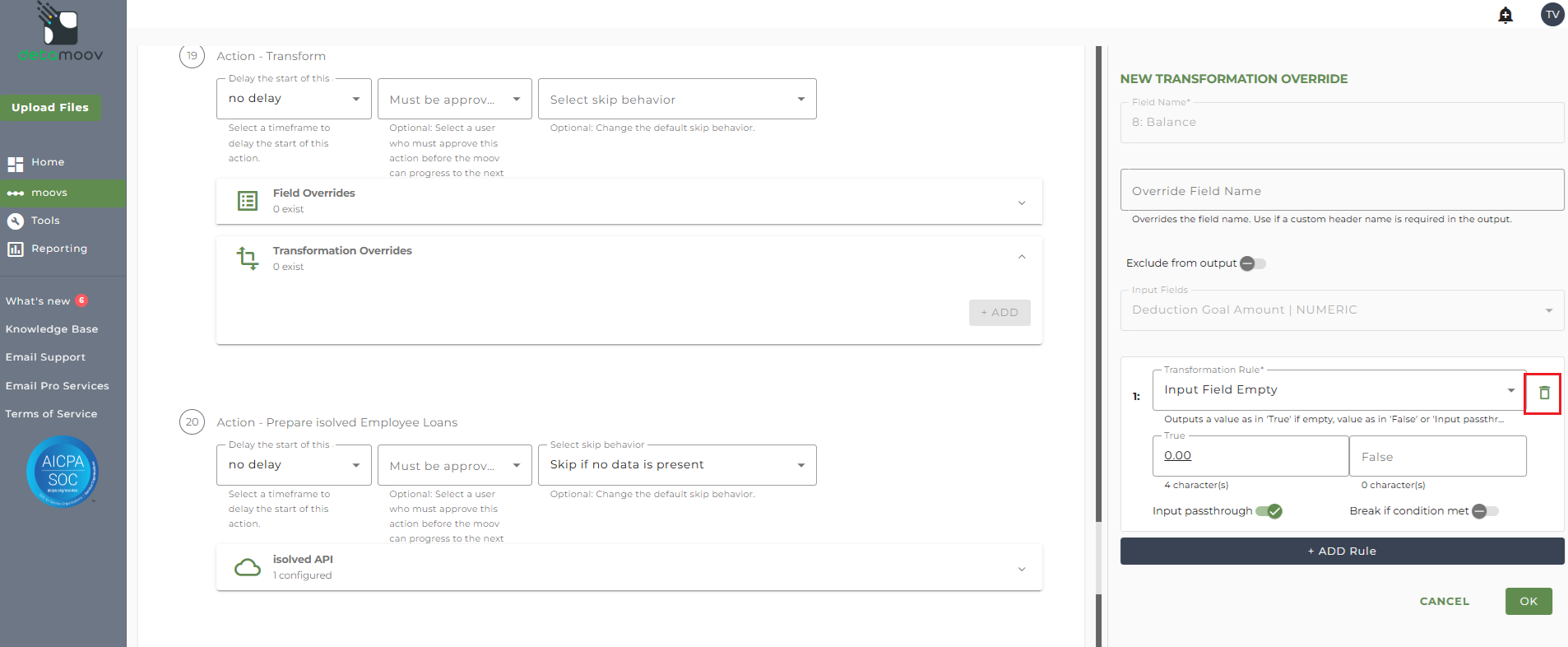The height and width of the screenshot is (647, 1568).
Task: Click the AICPA SOC badge
Action: tap(63, 472)
